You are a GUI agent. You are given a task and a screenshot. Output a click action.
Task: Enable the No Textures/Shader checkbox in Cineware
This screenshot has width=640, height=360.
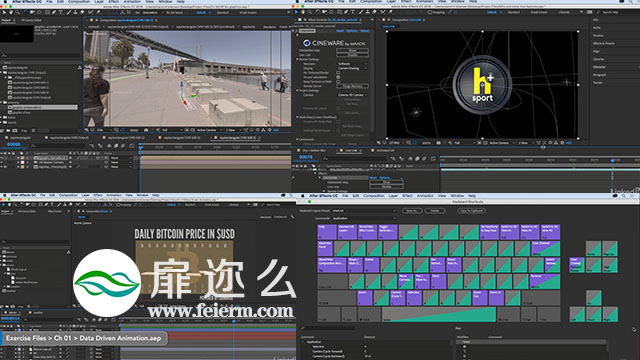point(338,73)
